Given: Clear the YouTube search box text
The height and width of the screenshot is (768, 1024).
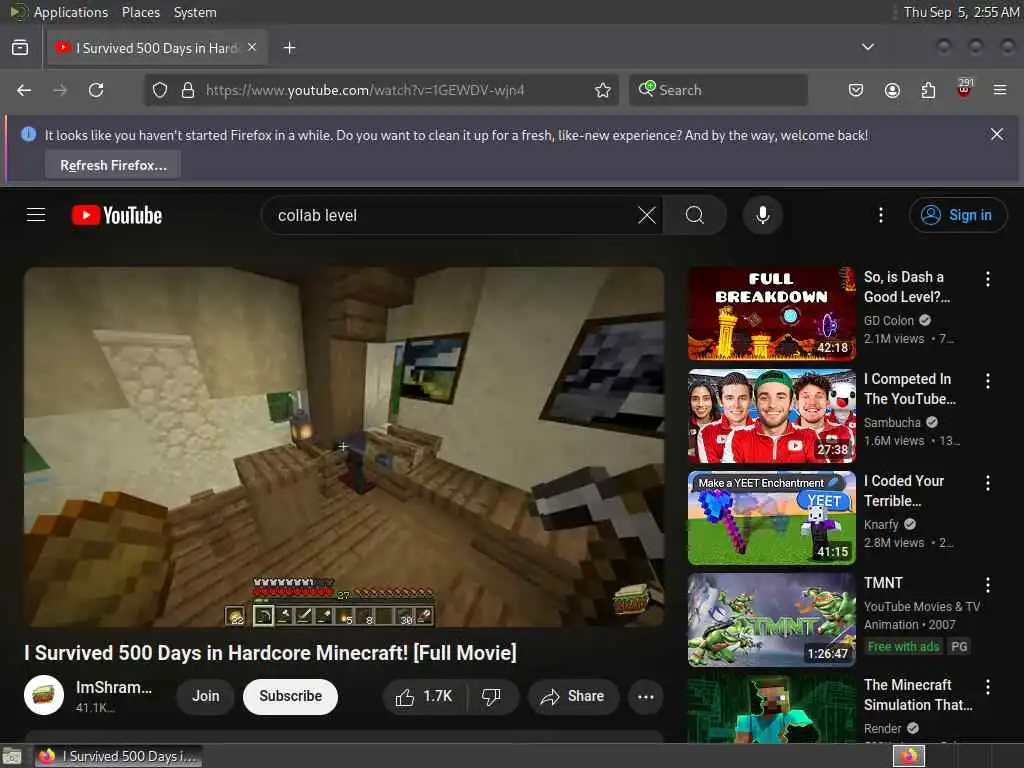Looking at the screenshot, I should pyautogui.click(x=647, y=215).
